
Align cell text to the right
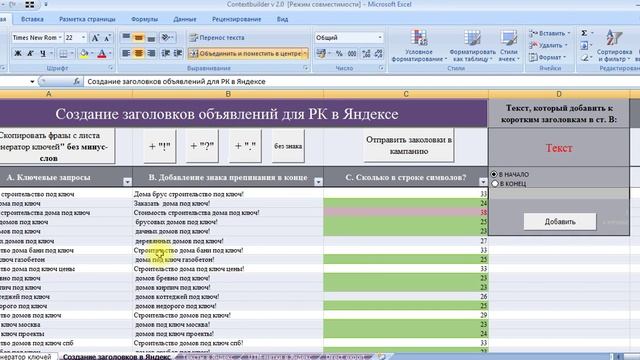pyautogui.click(x=151, y=53)
